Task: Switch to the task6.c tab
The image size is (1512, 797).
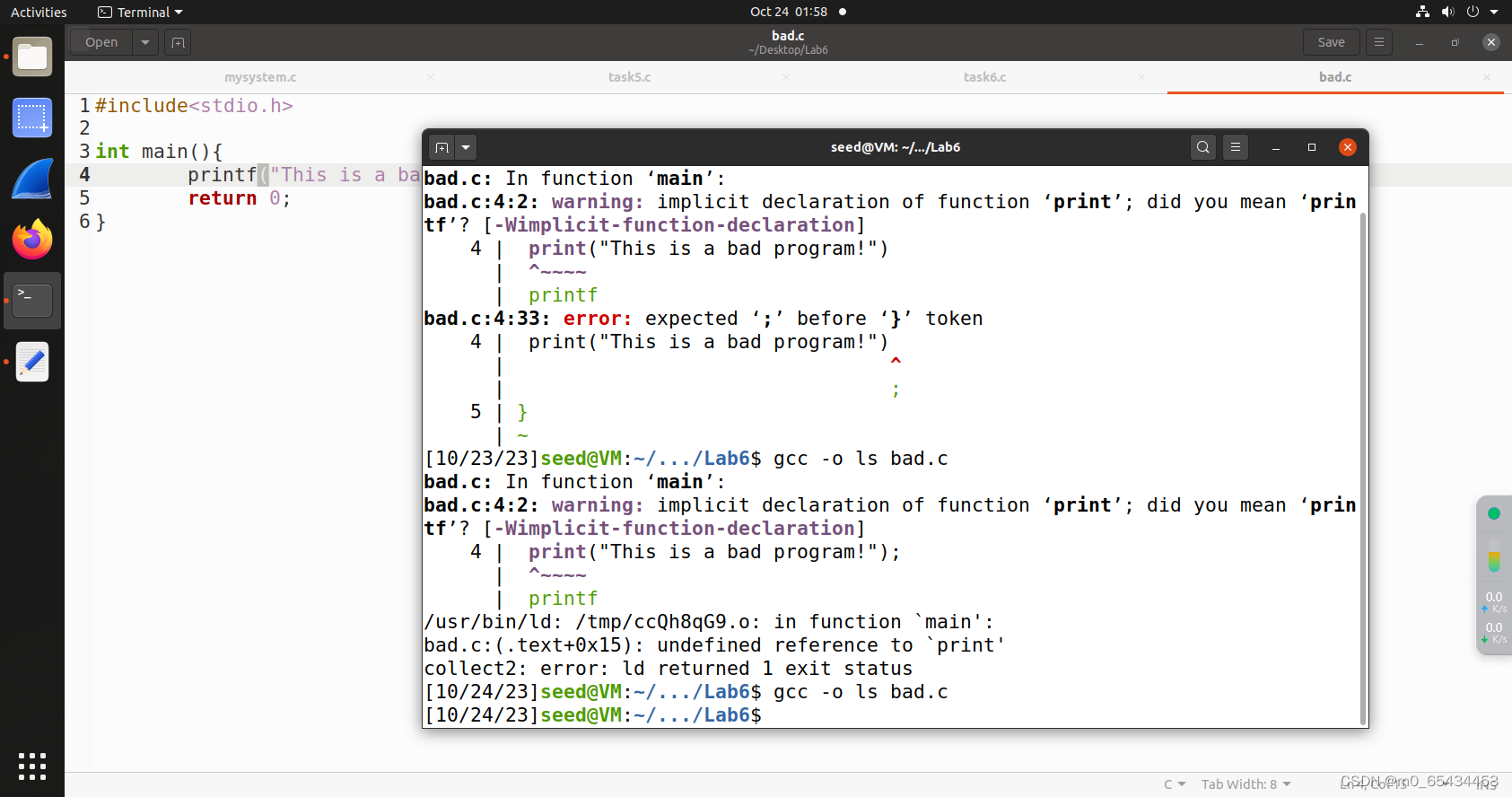Action: click(984, 77)
